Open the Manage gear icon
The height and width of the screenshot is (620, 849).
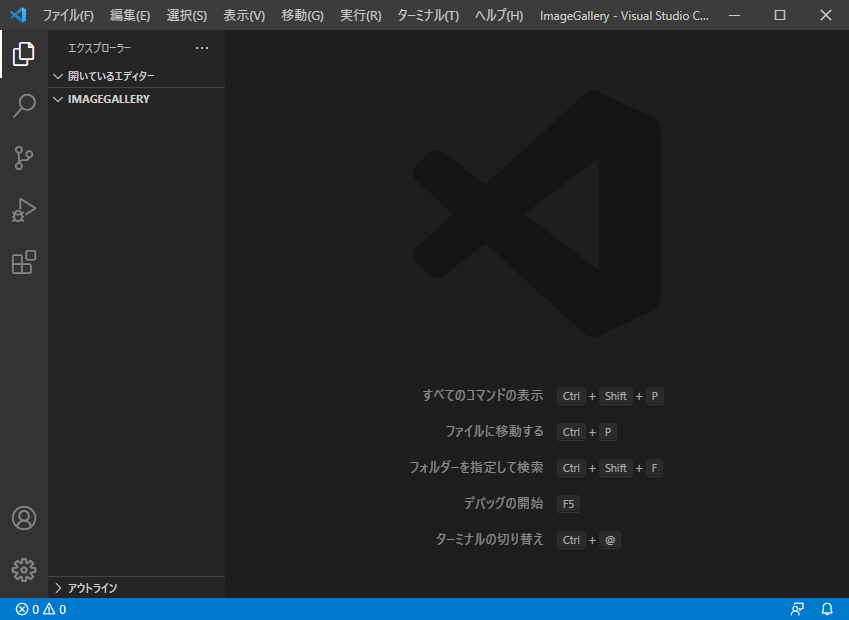click(x=24, y=570)
